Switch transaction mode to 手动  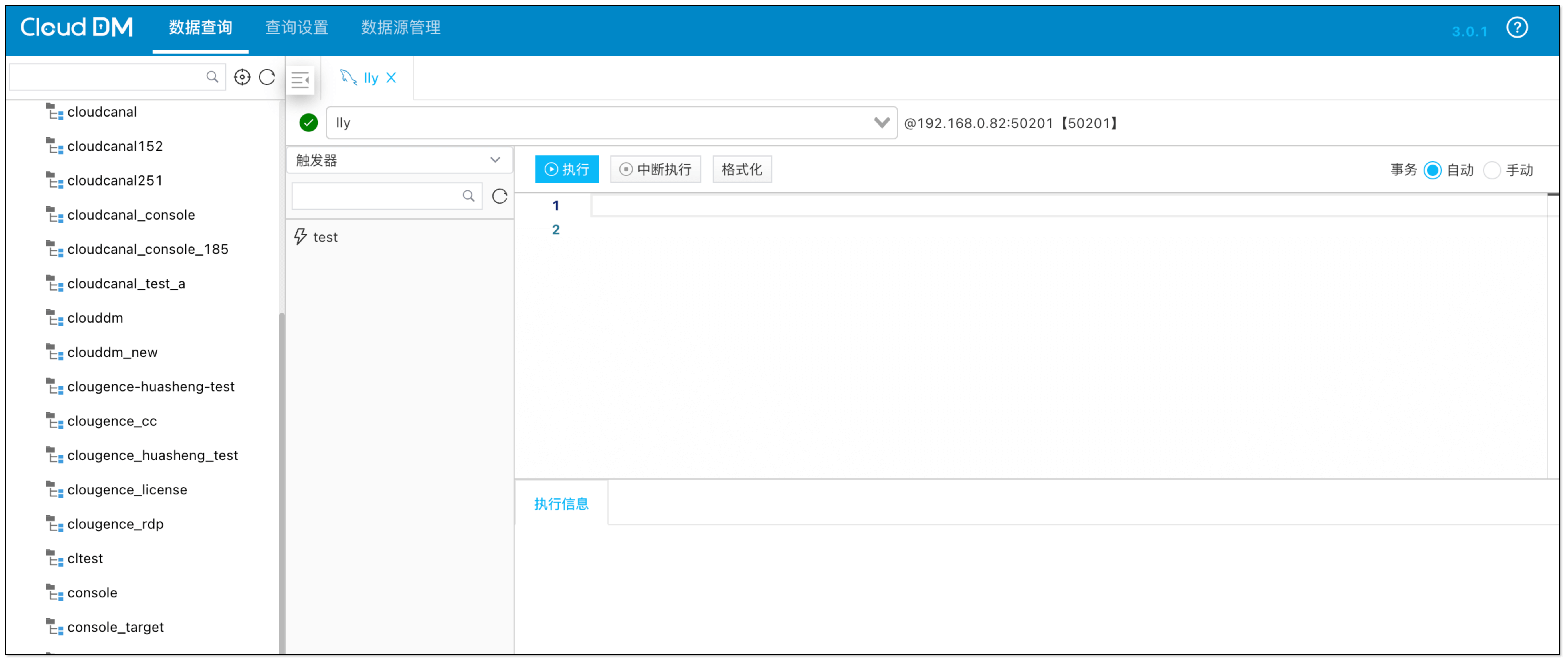point(1492,170)
